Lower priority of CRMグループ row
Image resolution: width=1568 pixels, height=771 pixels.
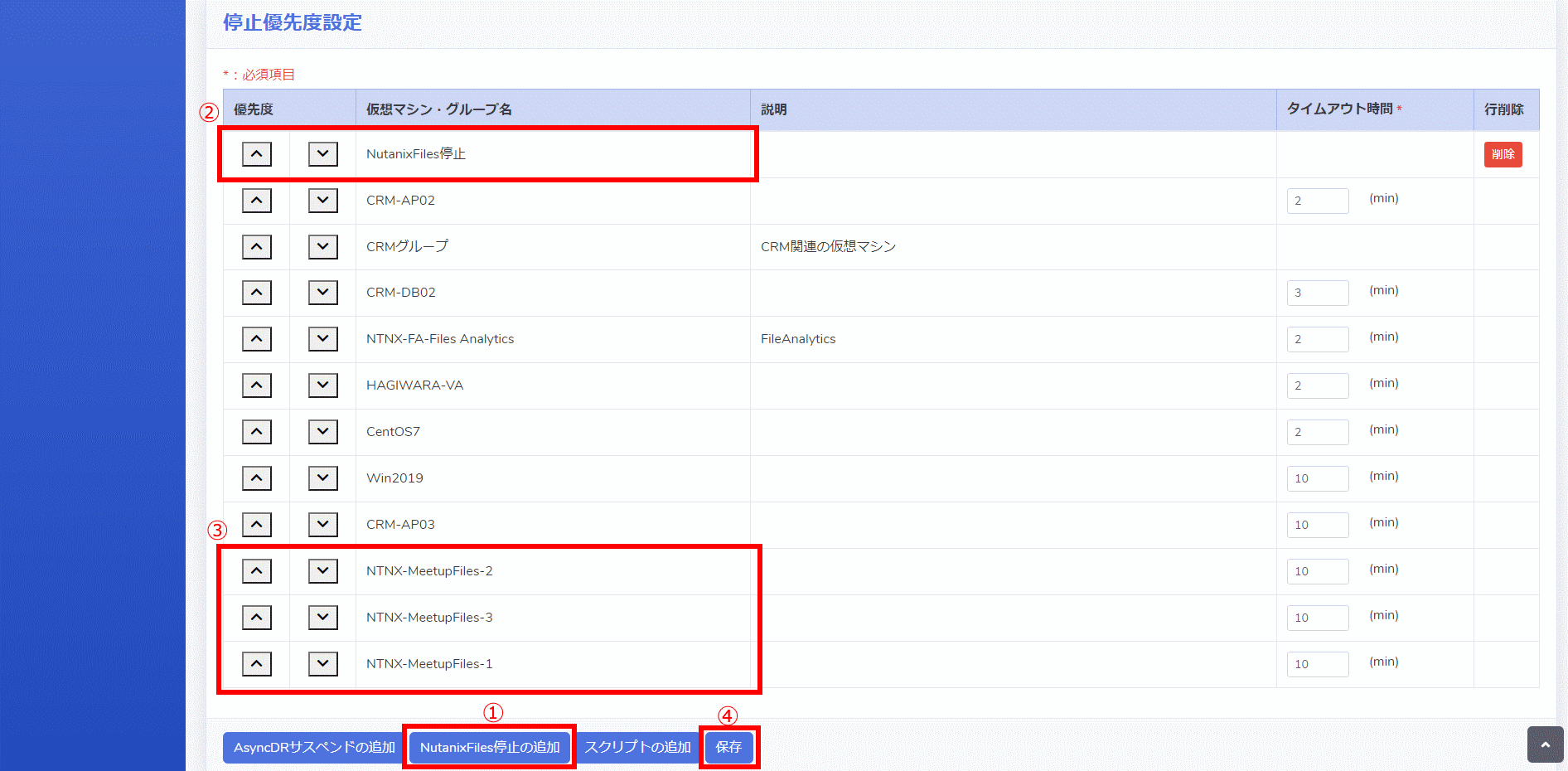[x=323, y=247]
